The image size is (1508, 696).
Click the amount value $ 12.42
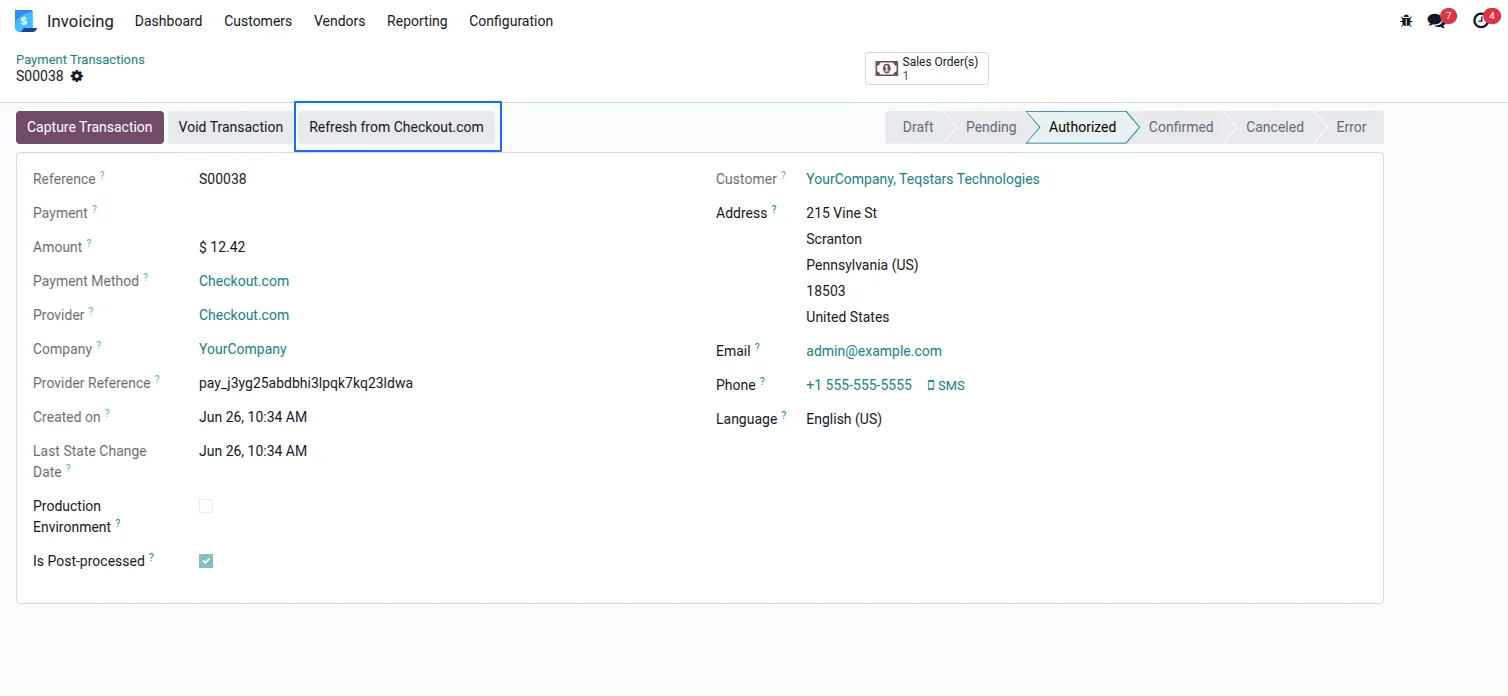tap(222, 247)
